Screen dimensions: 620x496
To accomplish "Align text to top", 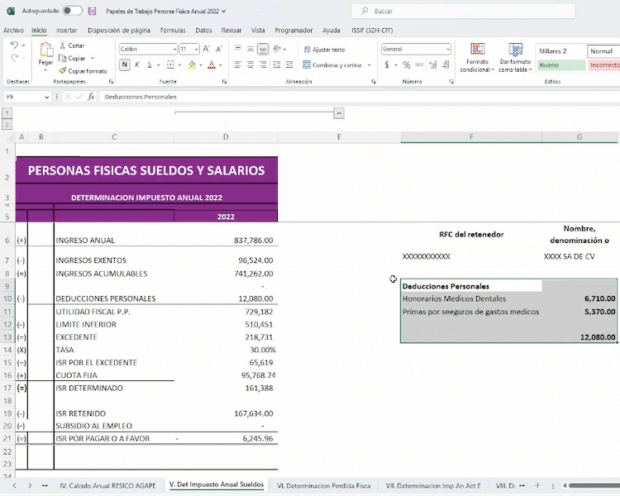I will pos(238,49).
